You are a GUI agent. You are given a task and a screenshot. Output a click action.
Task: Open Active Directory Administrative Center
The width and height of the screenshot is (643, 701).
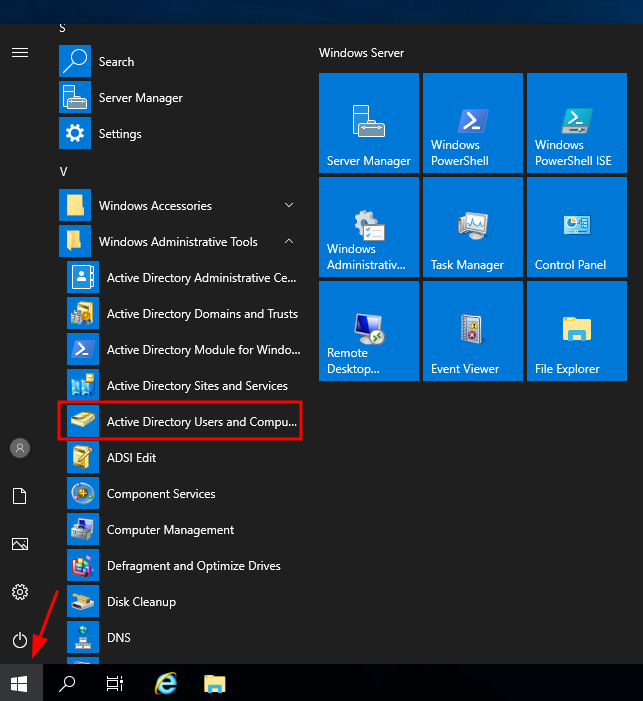pos(183,278)
